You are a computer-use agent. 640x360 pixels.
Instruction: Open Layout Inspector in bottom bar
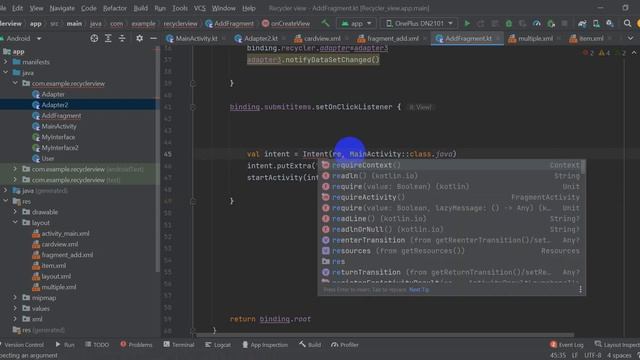click(x=617, y=345)
